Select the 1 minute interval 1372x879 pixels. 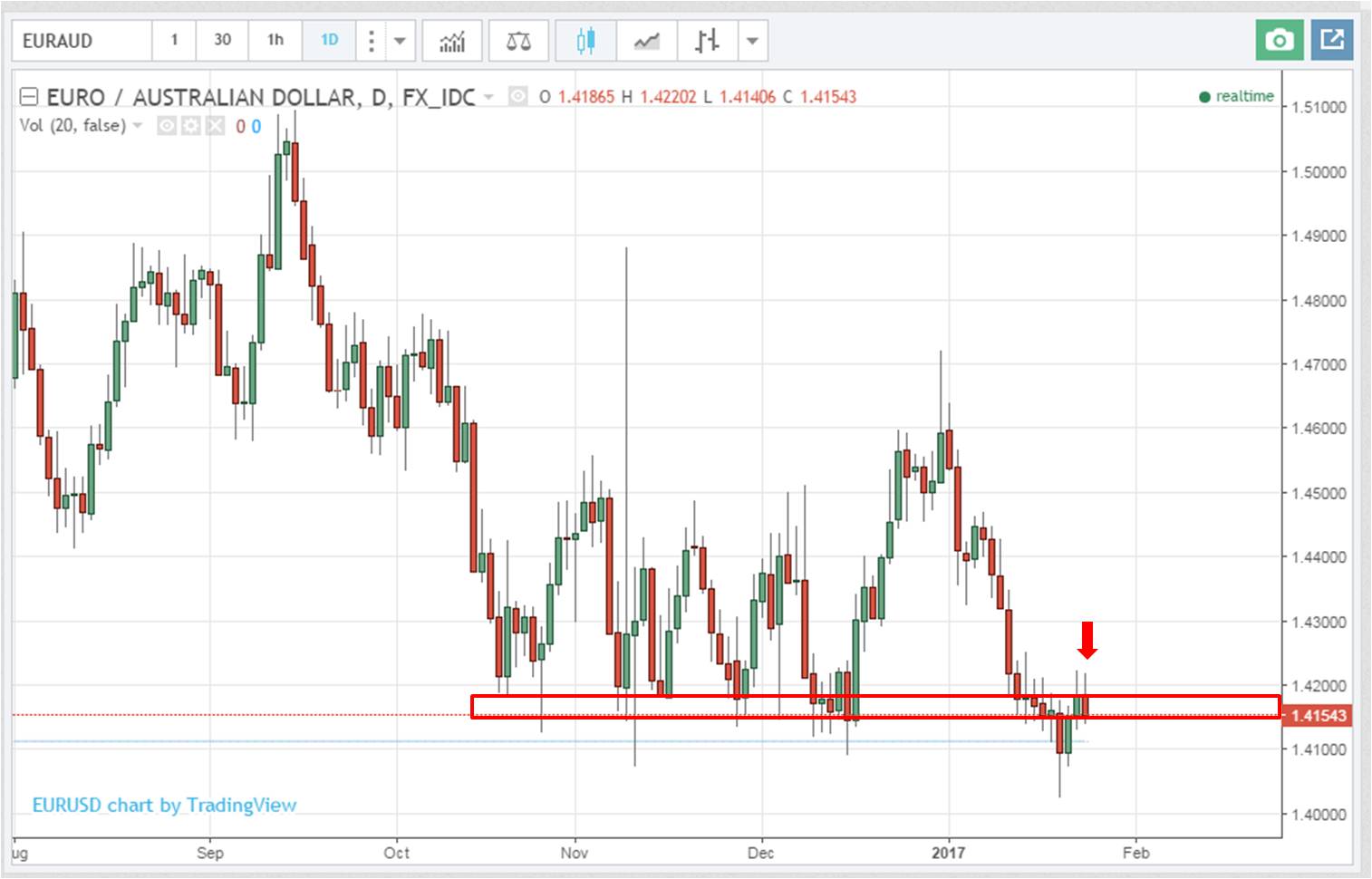coord(175,41)
